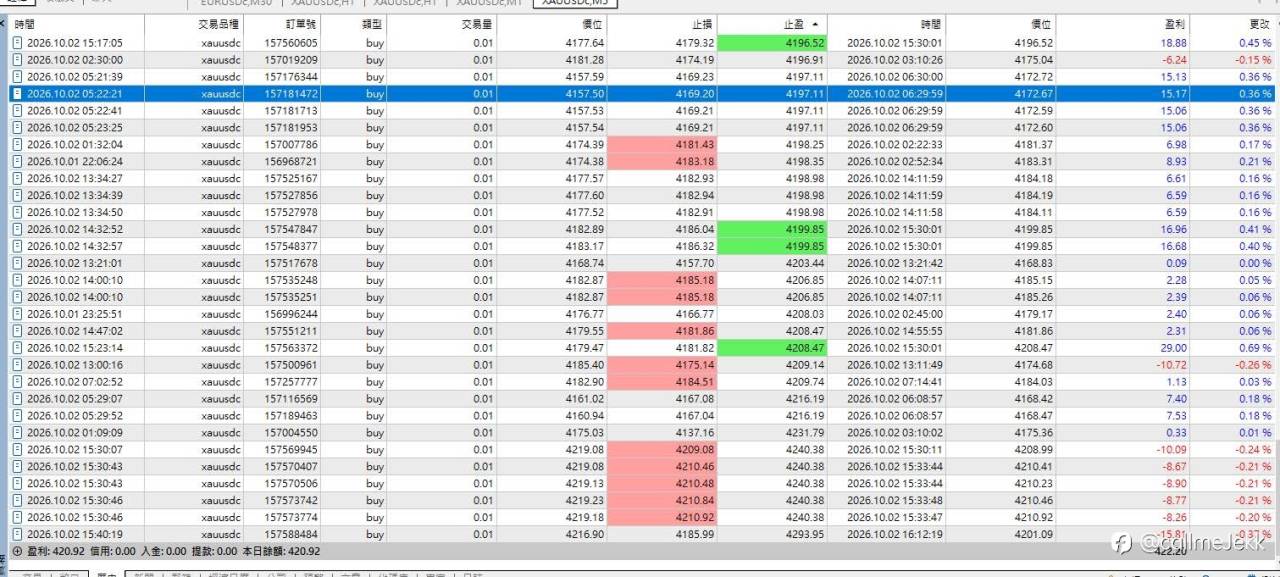Screen dimensions: 1280x577
Task: Sort by the 類型 column header
Action: click(x=356, y=24)
